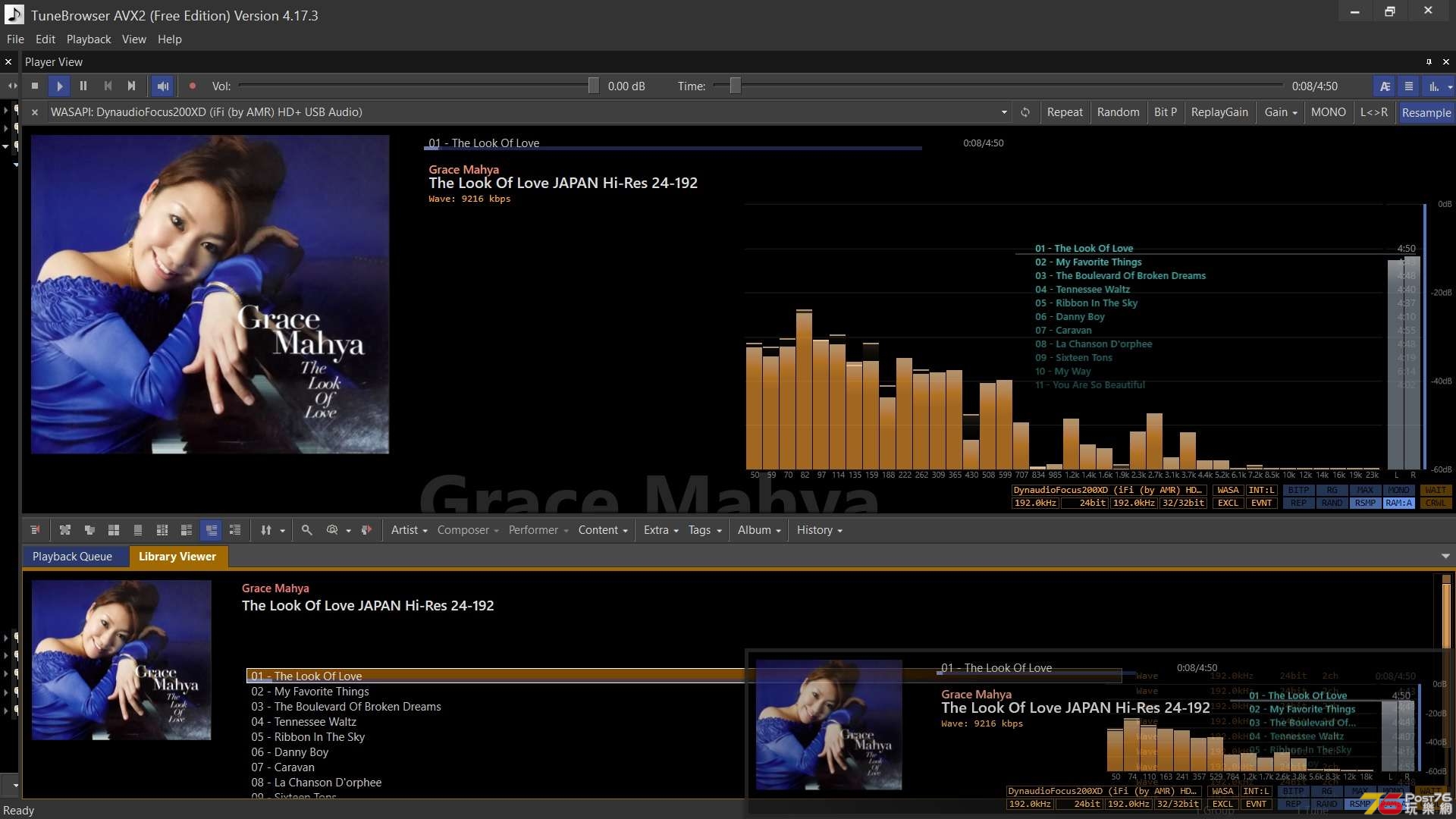Open the View menu

[133, 39]
